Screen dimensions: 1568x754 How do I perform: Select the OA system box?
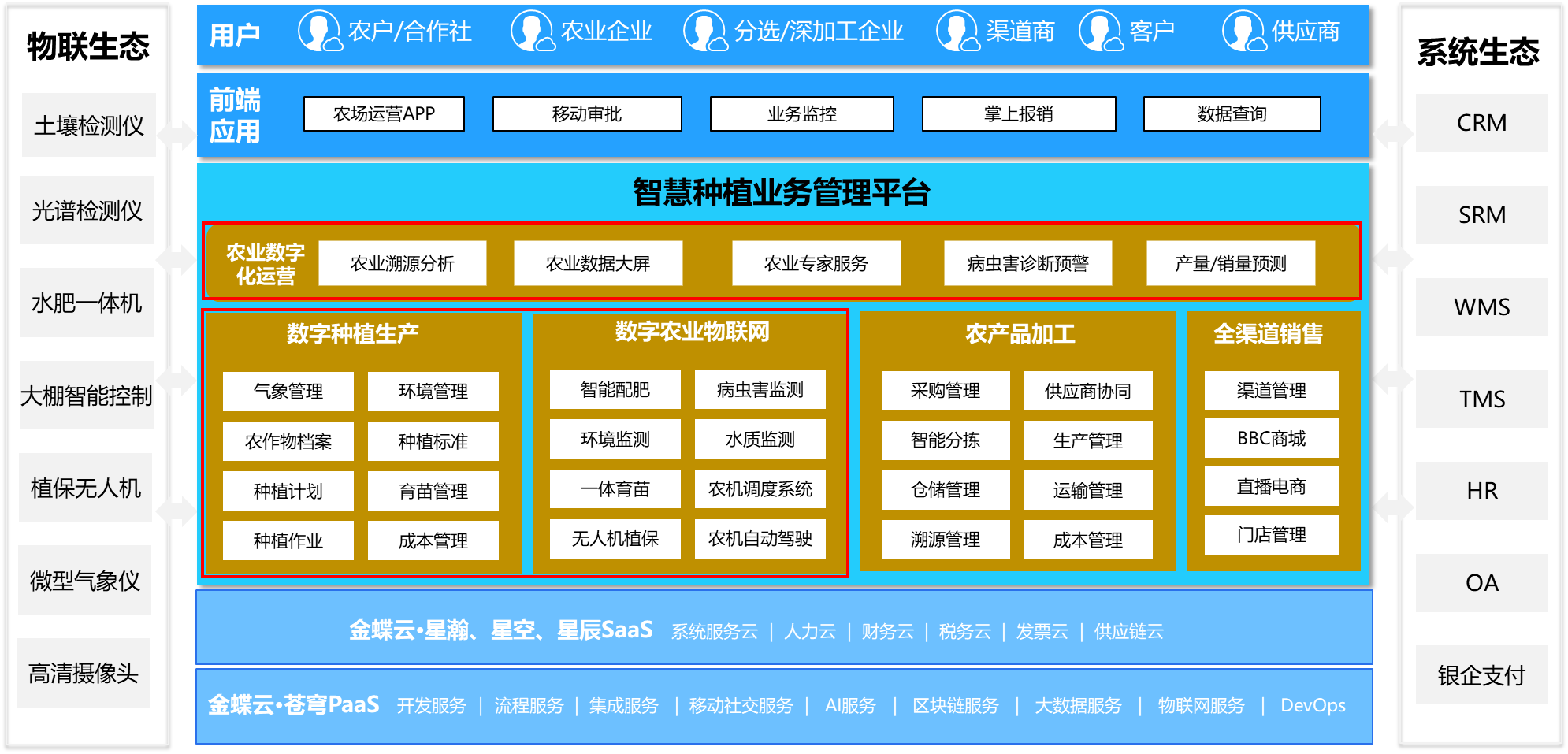[x=1482, y=583]
